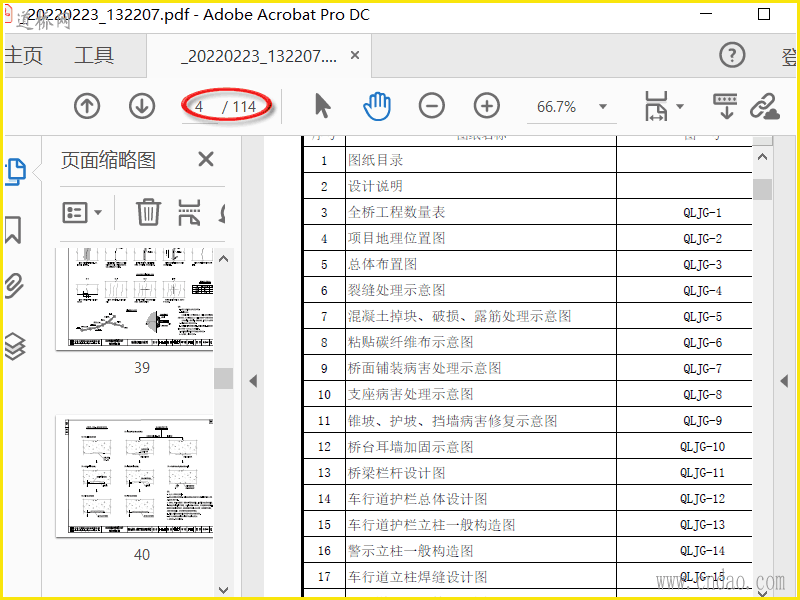Click the 车行道护栏总体设计图 entry
Viewport: 800px width, 600px height.
point(417,499)
